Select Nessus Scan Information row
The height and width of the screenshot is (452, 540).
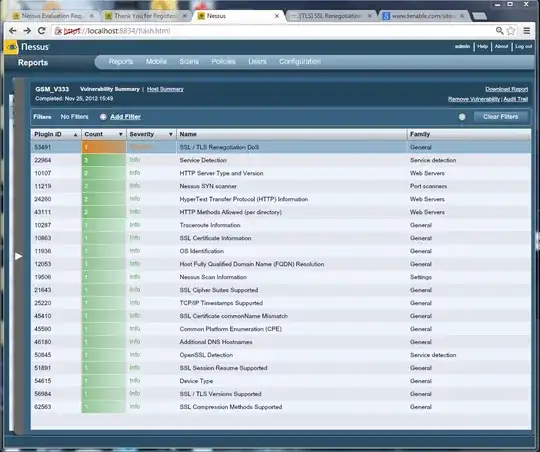click(x=281, y=277)
